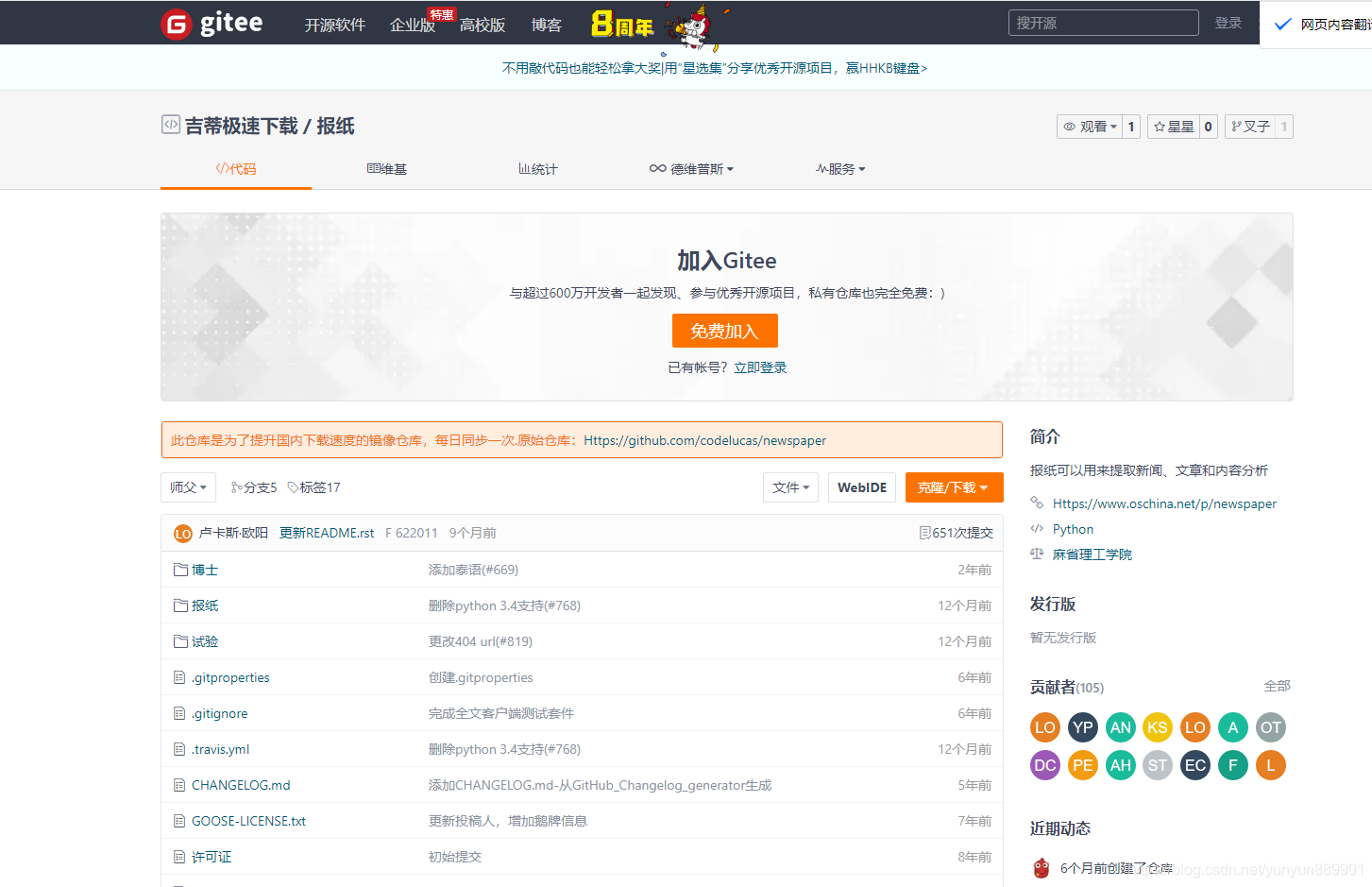Open 开源软件 in top navigation
The width and height of the screenshot is (1372, 887).
[334, 25]
